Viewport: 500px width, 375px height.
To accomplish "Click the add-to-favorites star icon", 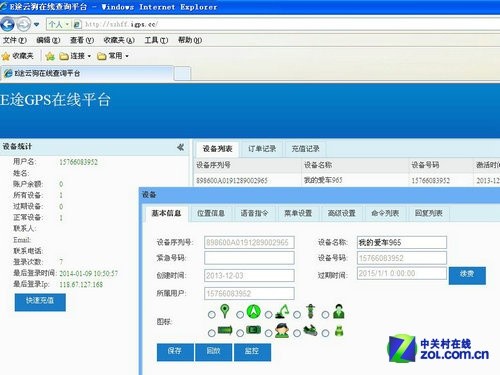I will click(50, 56).
